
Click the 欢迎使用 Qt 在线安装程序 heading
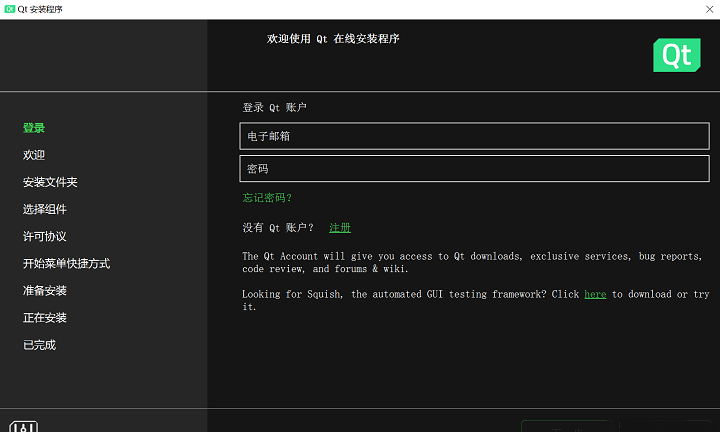tap(333, 39)
